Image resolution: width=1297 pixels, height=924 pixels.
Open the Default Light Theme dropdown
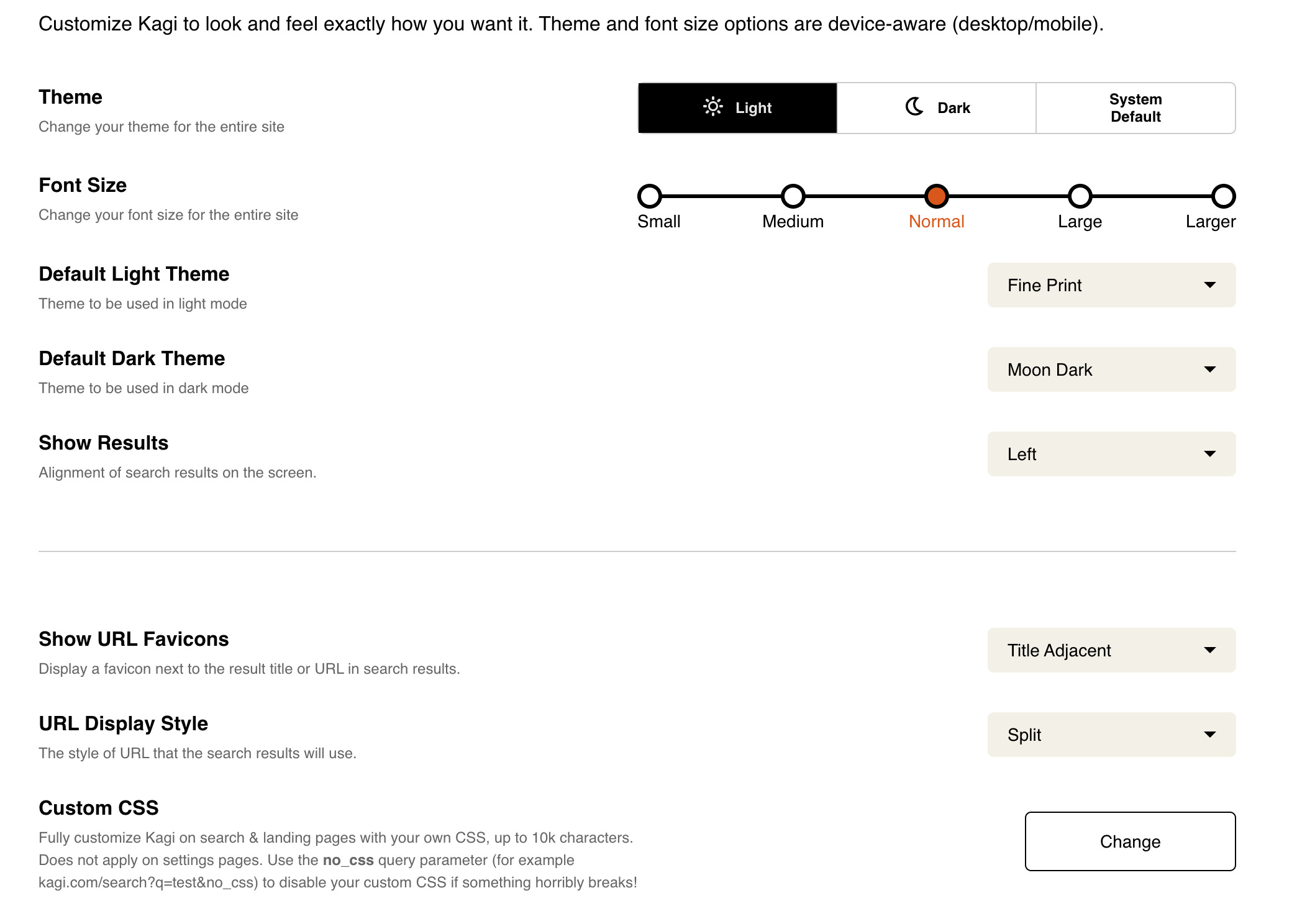pyautogui.click(x=1111, y=285)
